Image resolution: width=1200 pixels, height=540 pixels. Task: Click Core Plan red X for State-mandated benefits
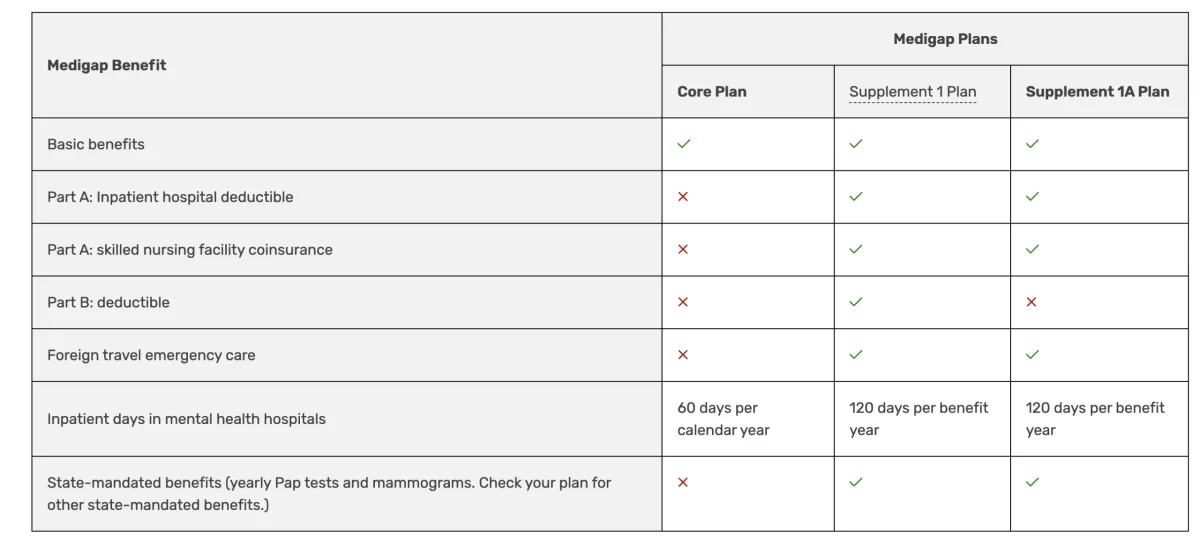[x=683, y=482]
